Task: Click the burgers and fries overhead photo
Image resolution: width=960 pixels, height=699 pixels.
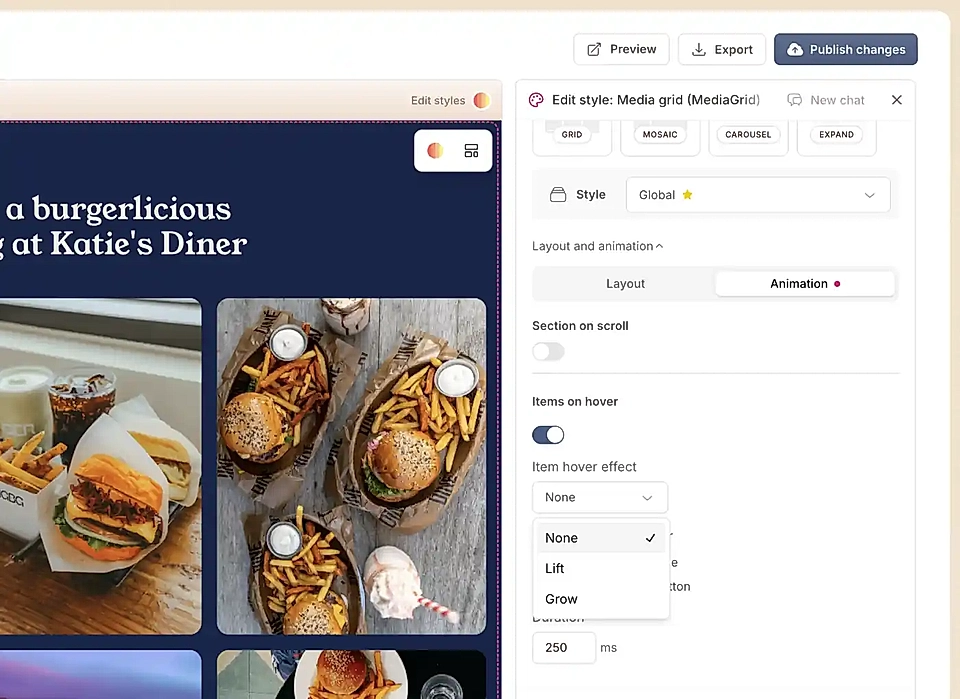Action: pyautogui.click(x=351, y=466)
